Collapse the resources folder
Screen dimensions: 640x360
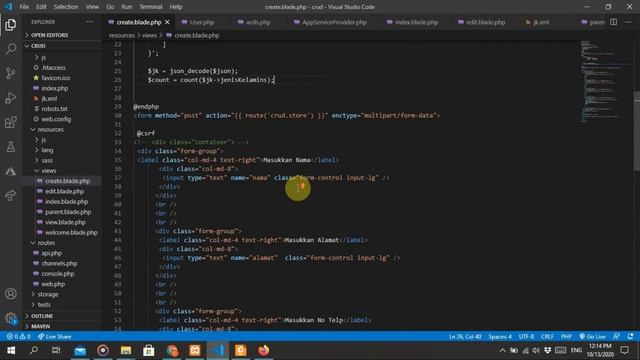[50, 129]
